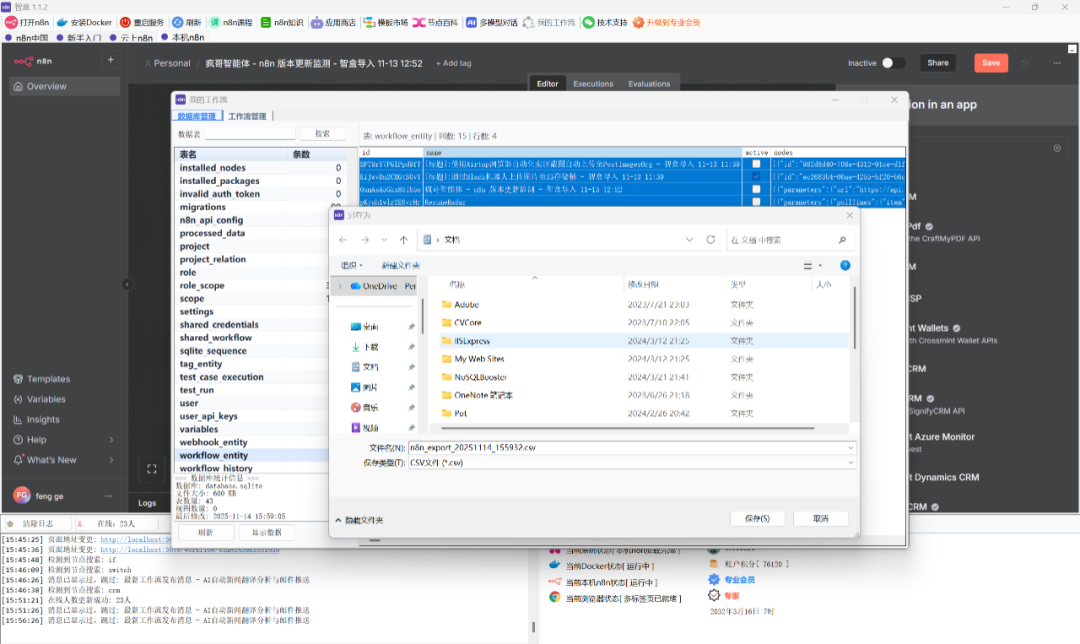The height and width of the screenshot is (644, 1080).
Task: Toggle the workflow Inactive switch
Action: tap(893, 63)
